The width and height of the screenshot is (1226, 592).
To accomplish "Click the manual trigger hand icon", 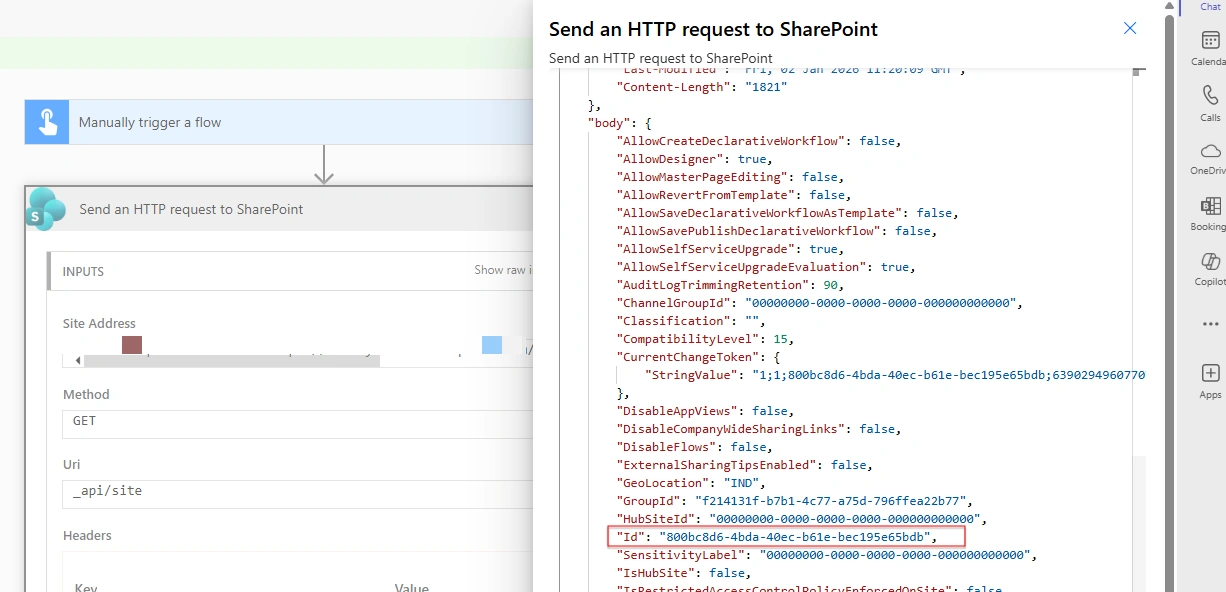I will click(x=47, y=122).
